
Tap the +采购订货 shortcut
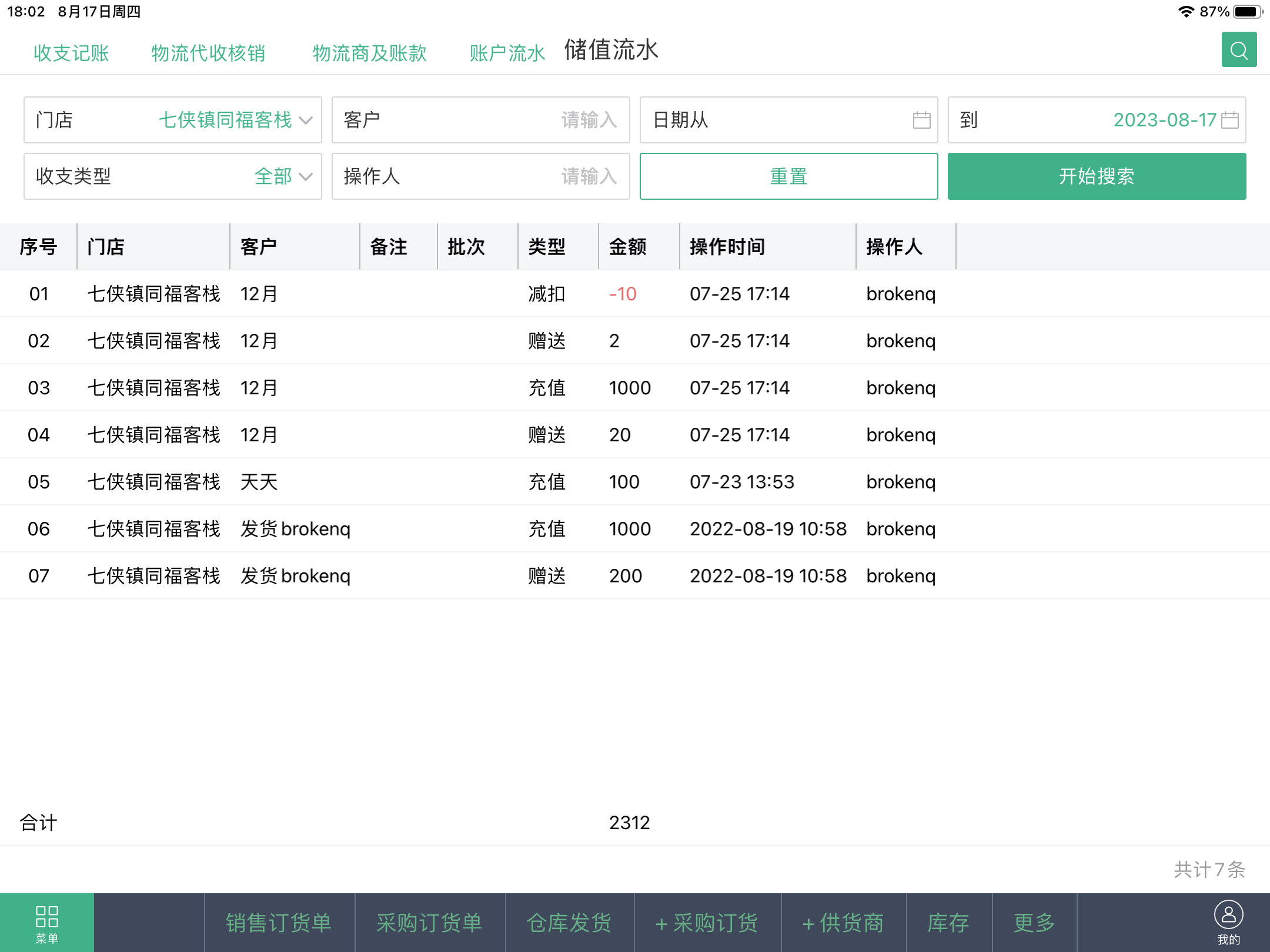point(707,923)
